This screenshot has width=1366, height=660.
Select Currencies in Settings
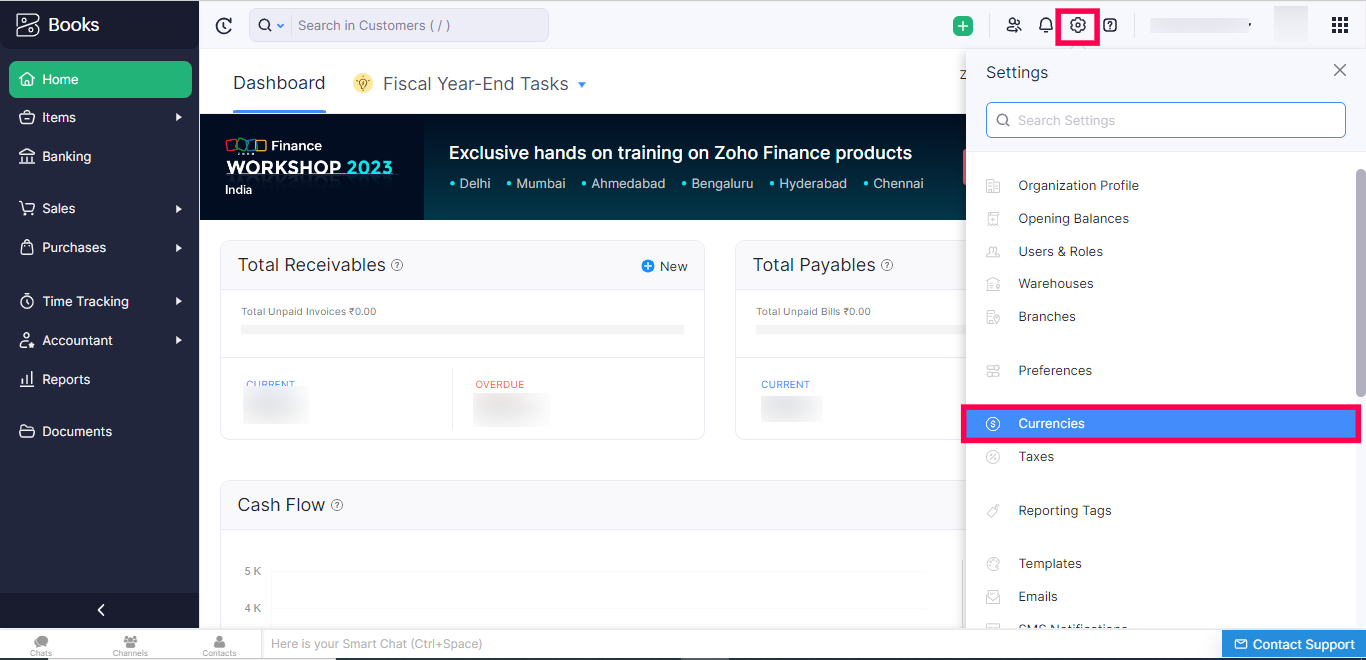1160,424
